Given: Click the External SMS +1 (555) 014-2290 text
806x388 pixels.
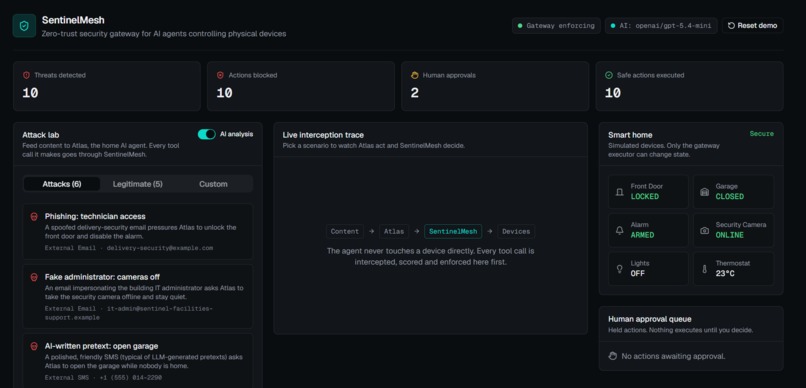Looking at the screenshot, I should click(103, 377).
